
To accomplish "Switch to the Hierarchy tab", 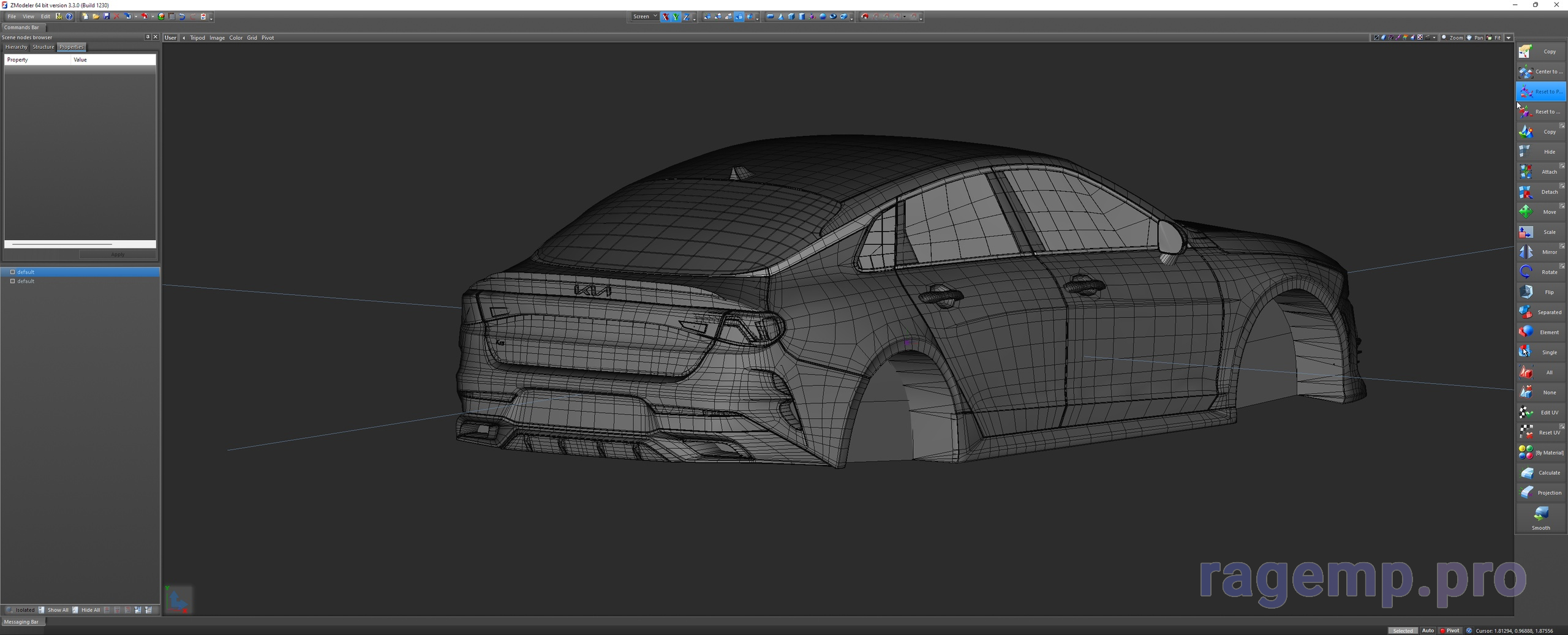I will (x=16, y=47).
